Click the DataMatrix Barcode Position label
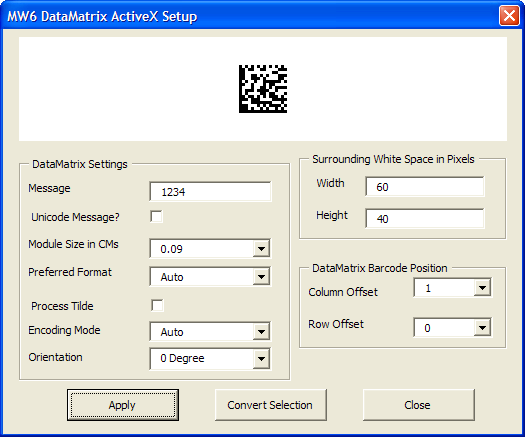The width and height of the screenshot is (525, 437). 380,268
